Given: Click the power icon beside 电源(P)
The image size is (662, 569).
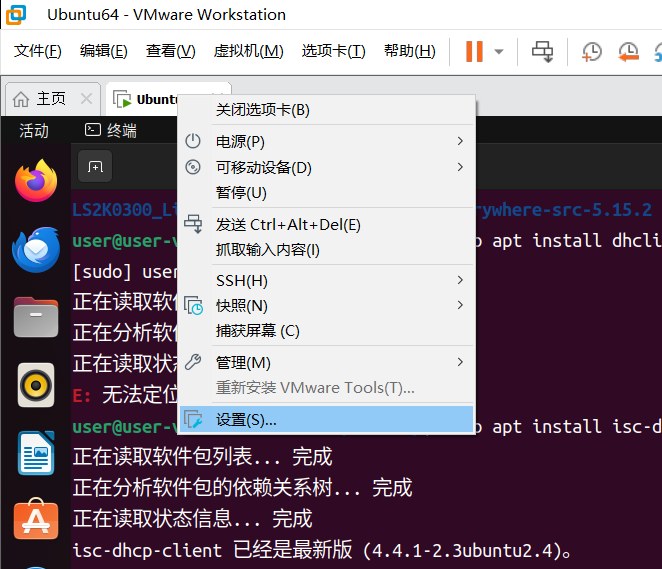Looking at the screenshot, I should coord(193,141).
